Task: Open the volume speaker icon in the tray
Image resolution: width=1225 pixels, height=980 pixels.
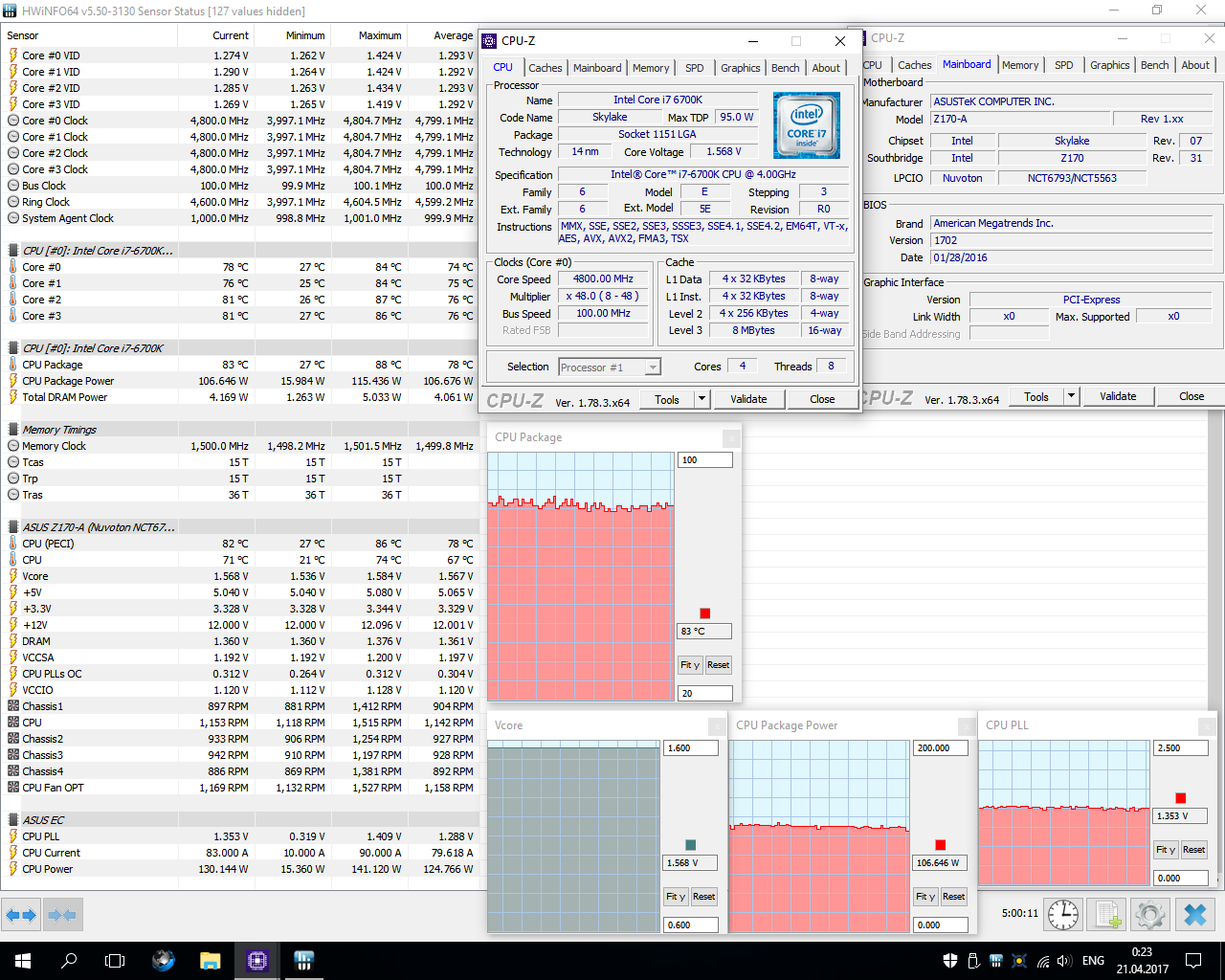Action: click(x=1065, y=961)
